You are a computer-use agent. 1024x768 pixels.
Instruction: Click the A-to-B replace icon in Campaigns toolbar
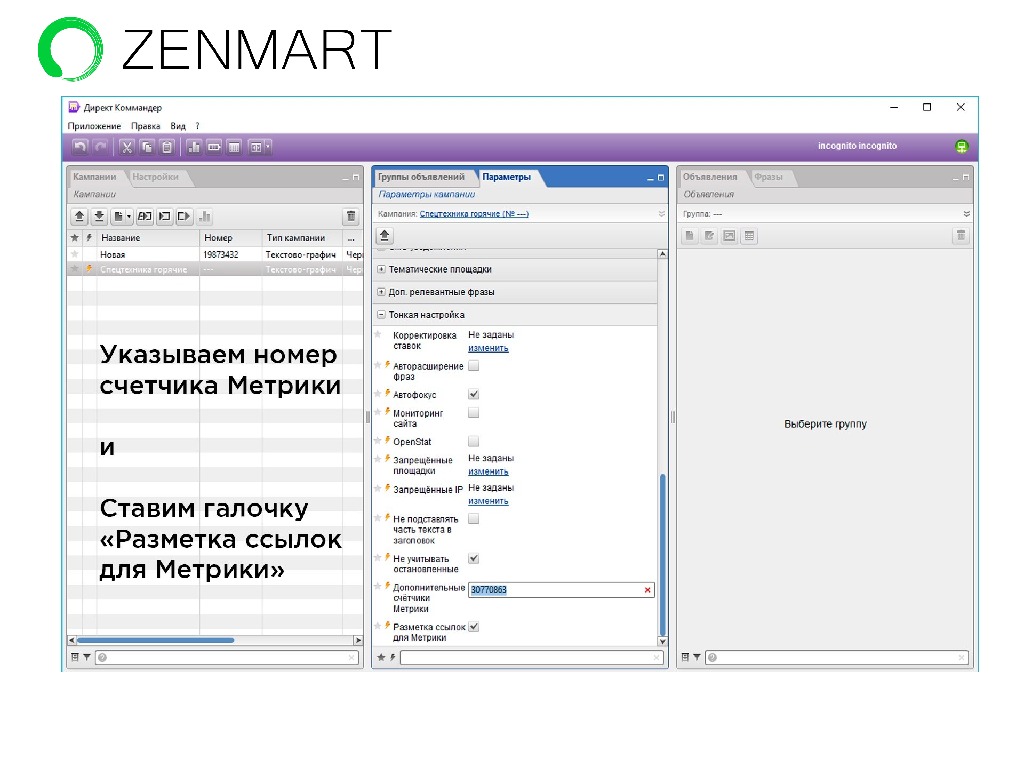[x=145, y=216]
